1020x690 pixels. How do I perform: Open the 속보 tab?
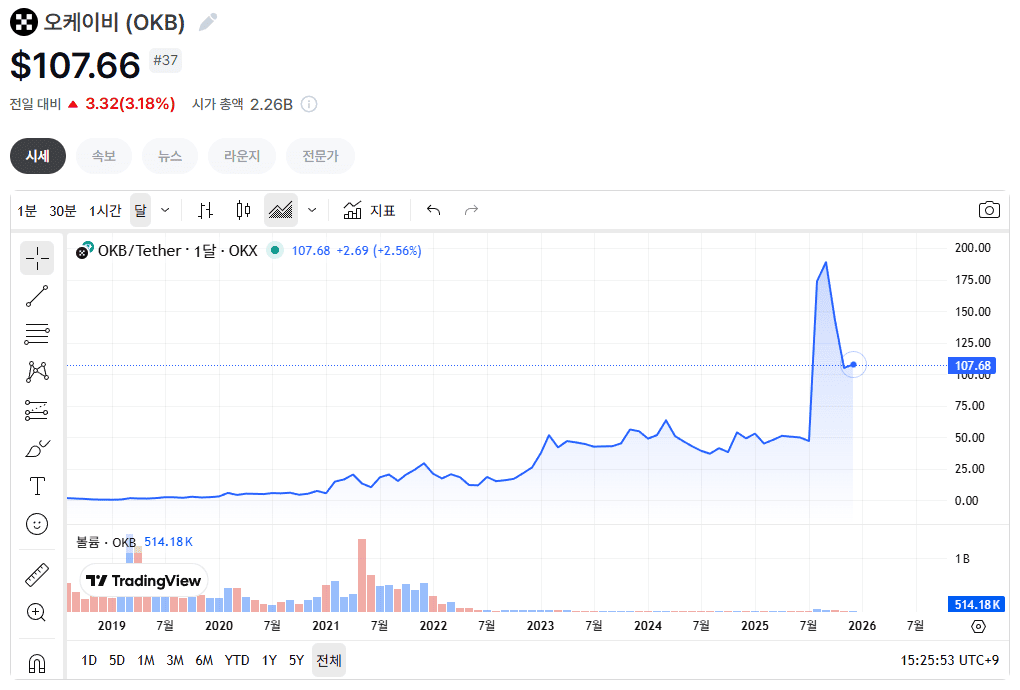click(x=104, y=156)
